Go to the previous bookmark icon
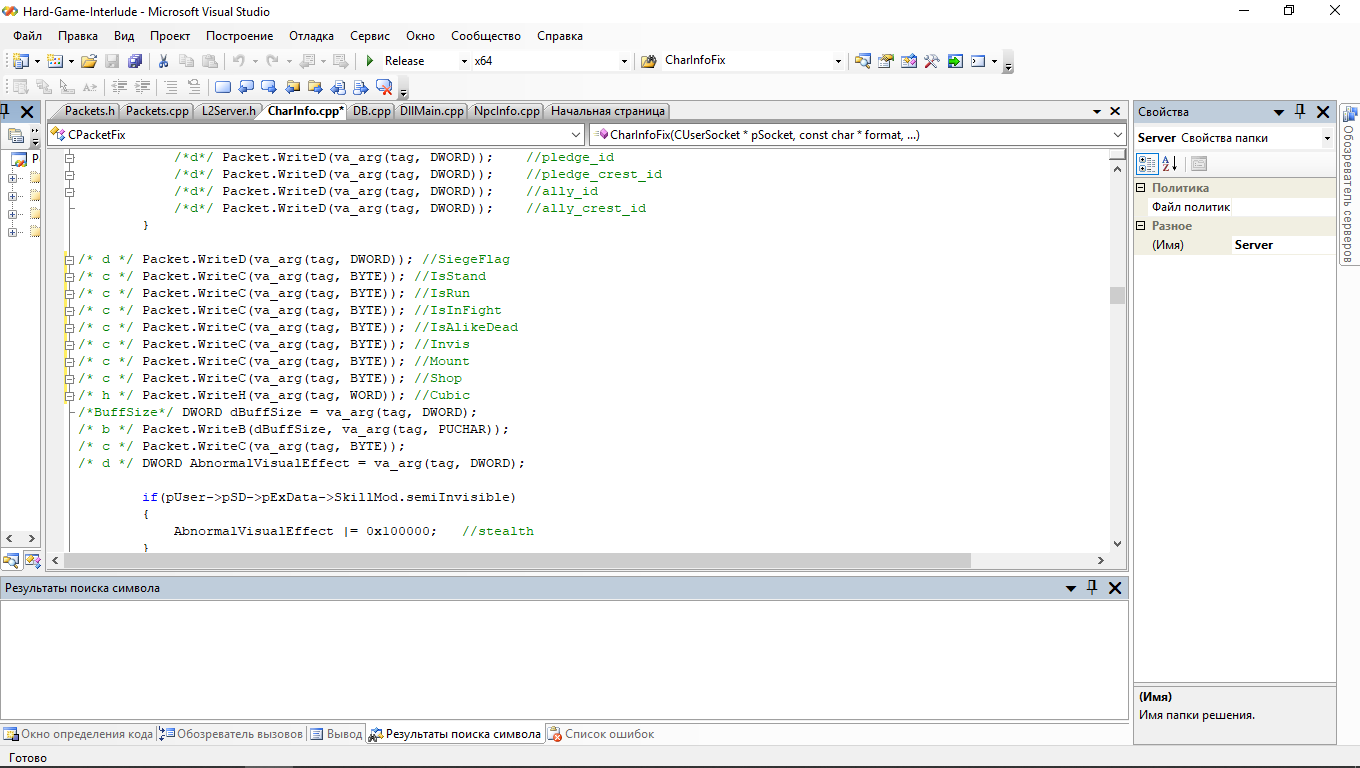Viewport: 1360px width, 768px height. (x=246, y=87)
